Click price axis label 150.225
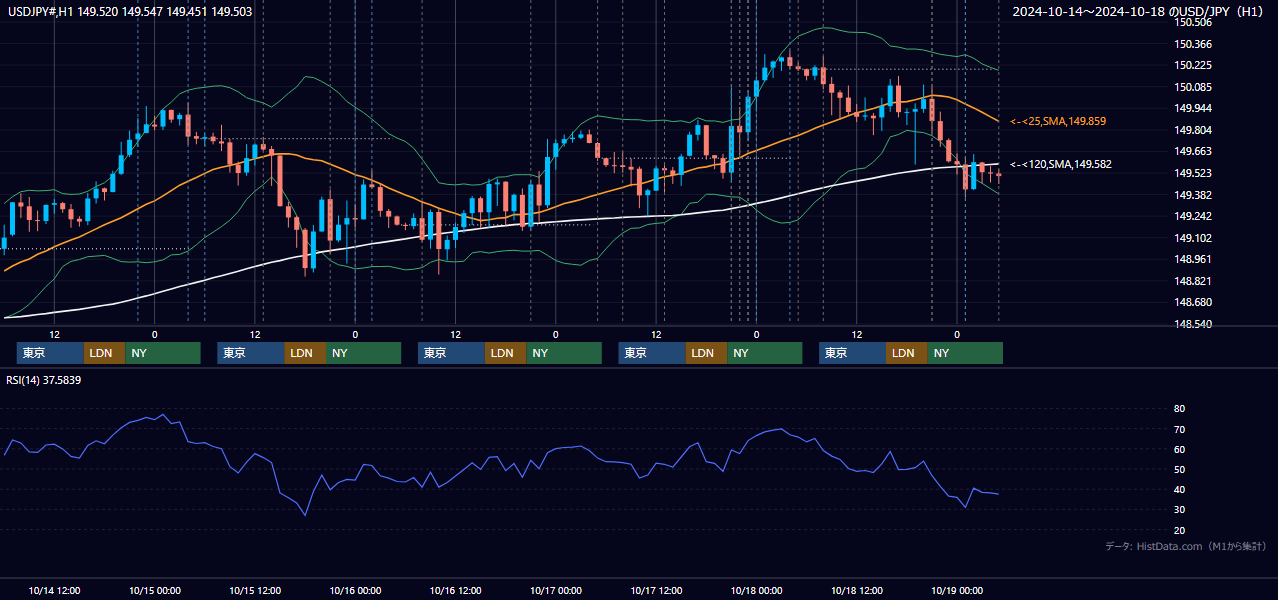Image resolution: width=1278 pixels, height=600 pixels. coord(1193,65)
